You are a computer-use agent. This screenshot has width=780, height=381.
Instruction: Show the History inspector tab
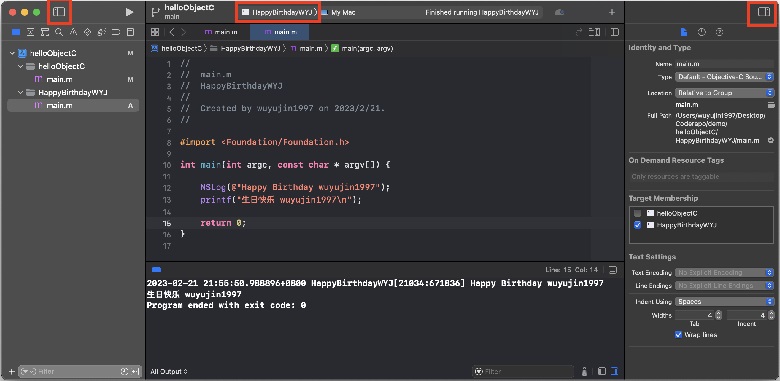click(x=702, y=32)
